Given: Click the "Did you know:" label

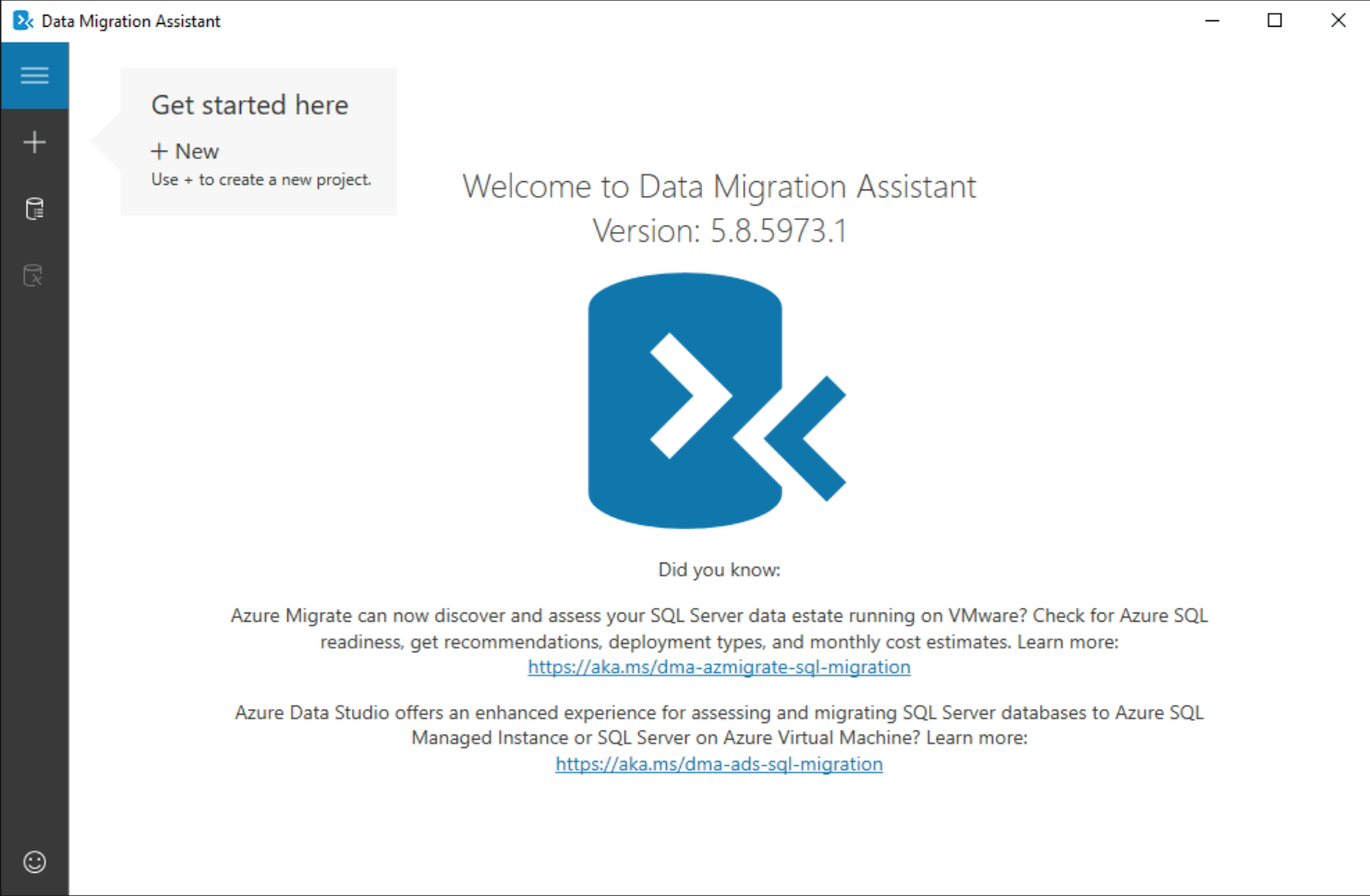Looking at the screenshot, I should (719, 570).
